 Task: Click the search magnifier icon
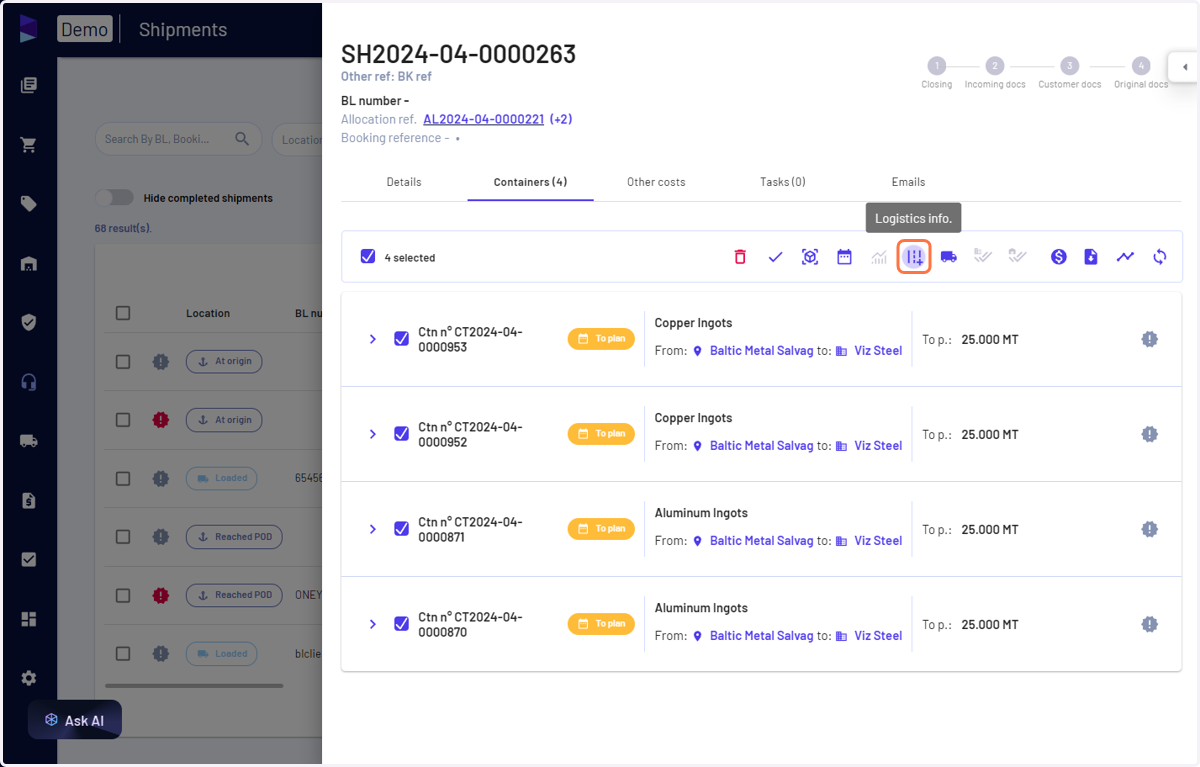[x=242, y=139]
